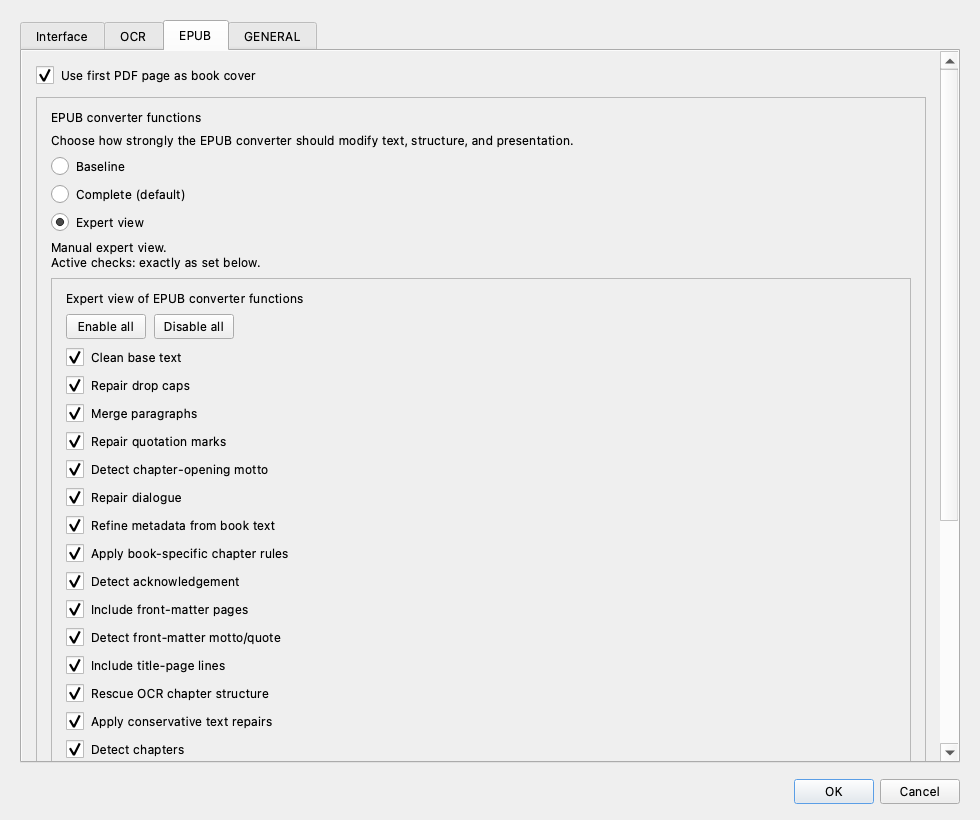Select the Baseline radio option
Screen dimensions: 980x820
60,166
